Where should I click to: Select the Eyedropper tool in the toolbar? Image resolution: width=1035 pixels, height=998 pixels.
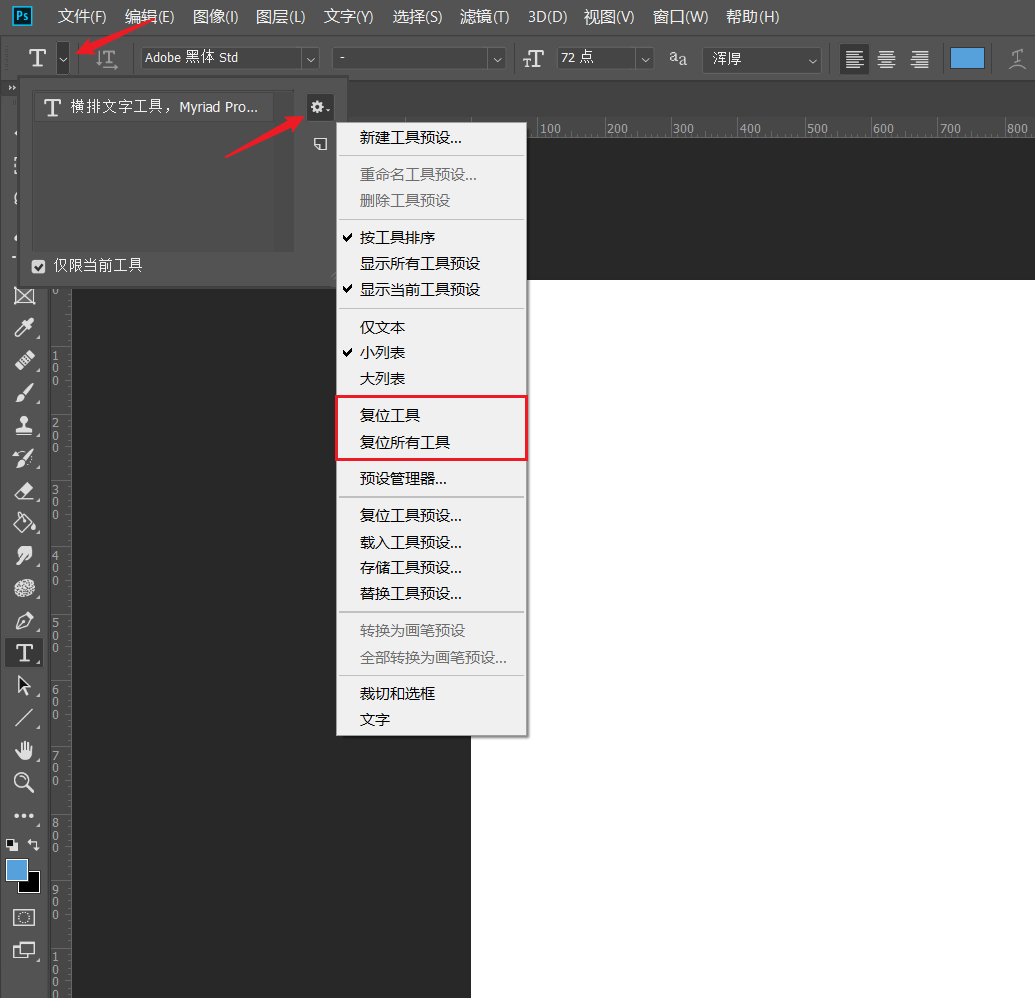tap(24, 328)
